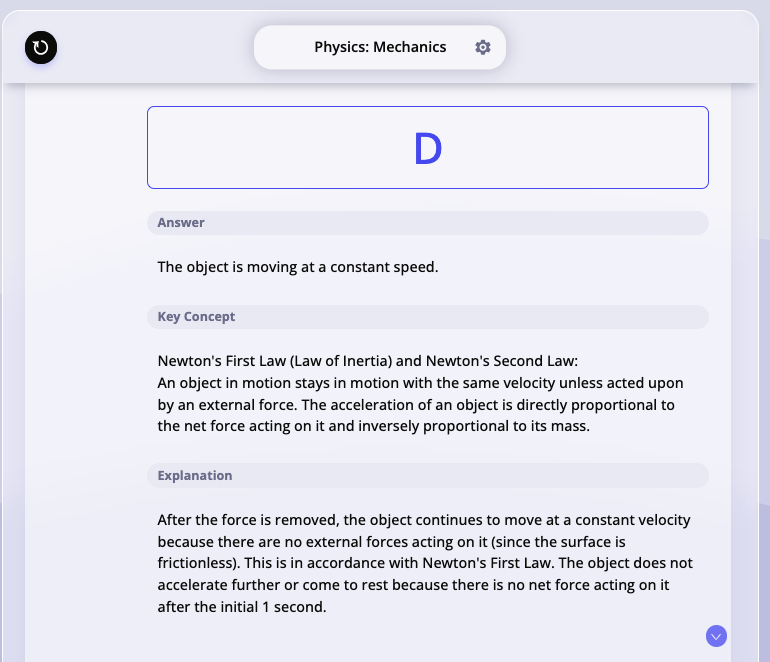
Task: Click the explanation line After the force is removed
Action: (x=424, y=520)
